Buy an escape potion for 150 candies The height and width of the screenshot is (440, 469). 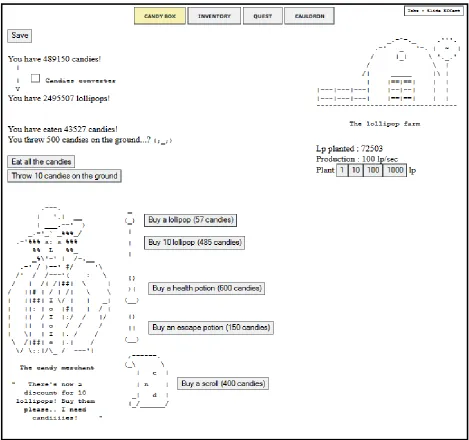pos(211,328)
